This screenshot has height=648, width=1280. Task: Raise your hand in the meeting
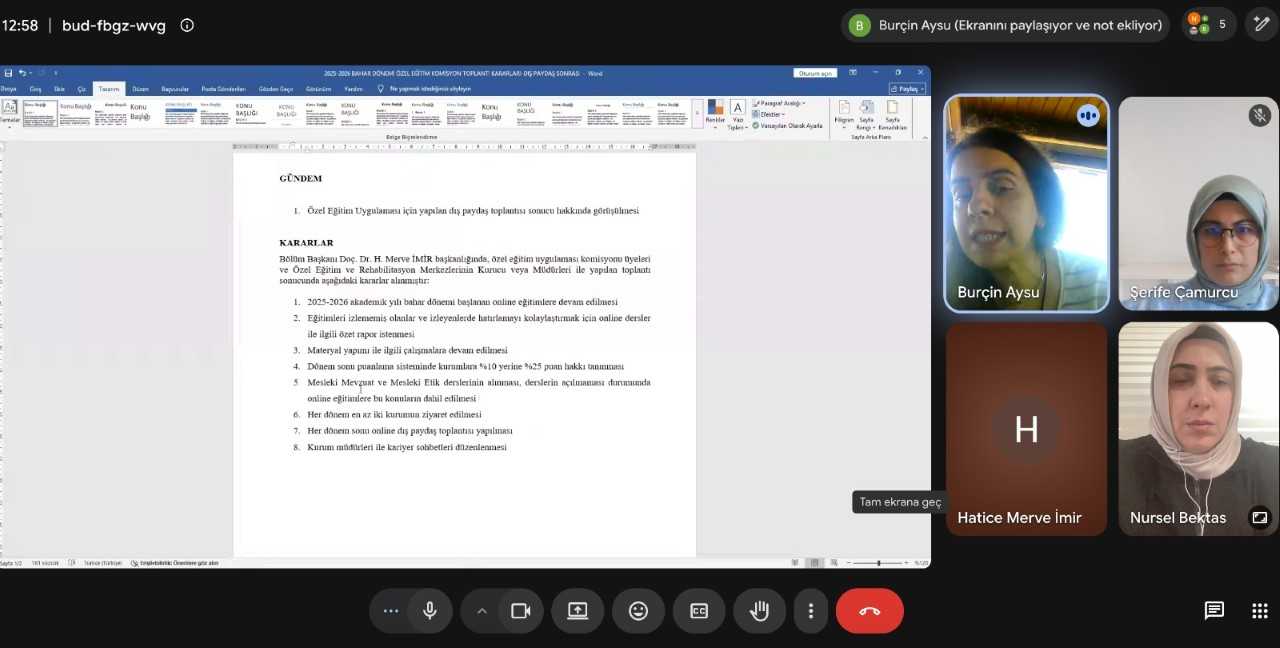759,611
